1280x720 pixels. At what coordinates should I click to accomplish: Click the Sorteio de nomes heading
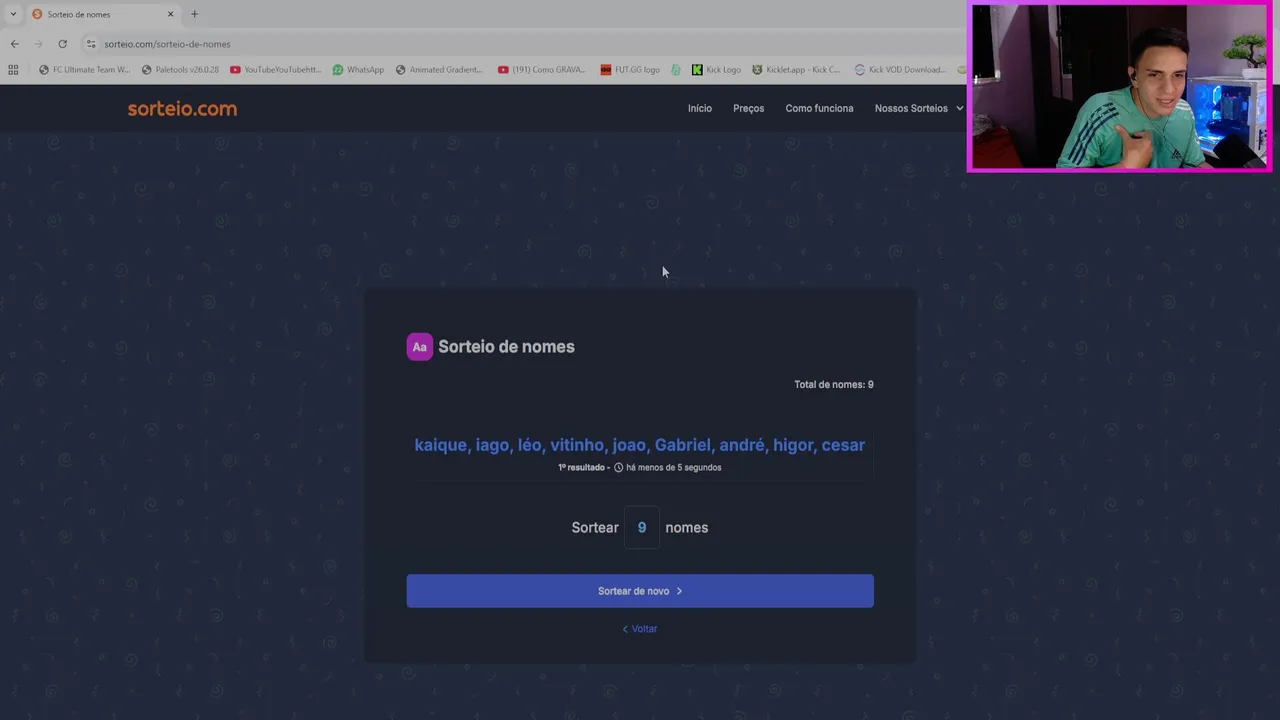506,347
